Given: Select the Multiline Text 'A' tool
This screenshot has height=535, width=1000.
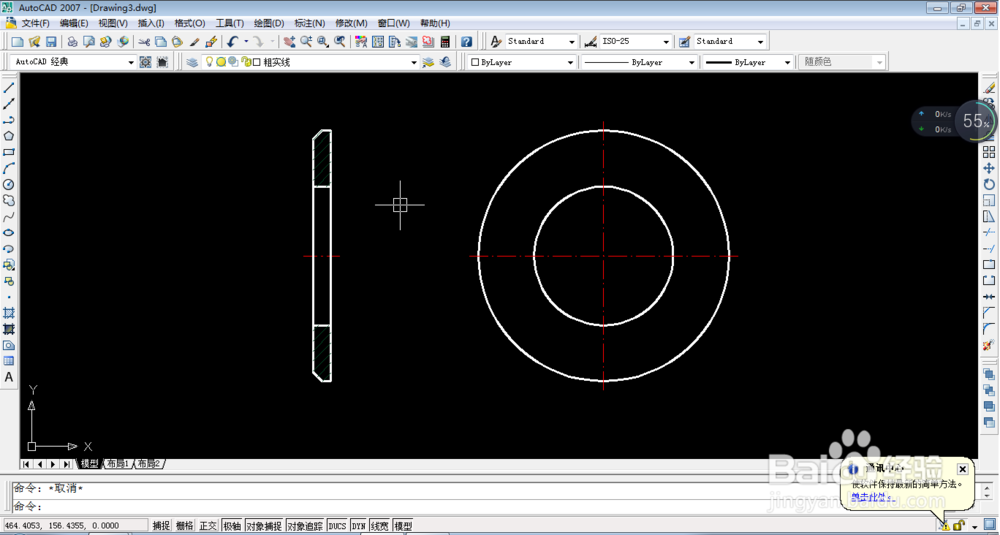Looking at the screenshot, I should coord(9,377).
